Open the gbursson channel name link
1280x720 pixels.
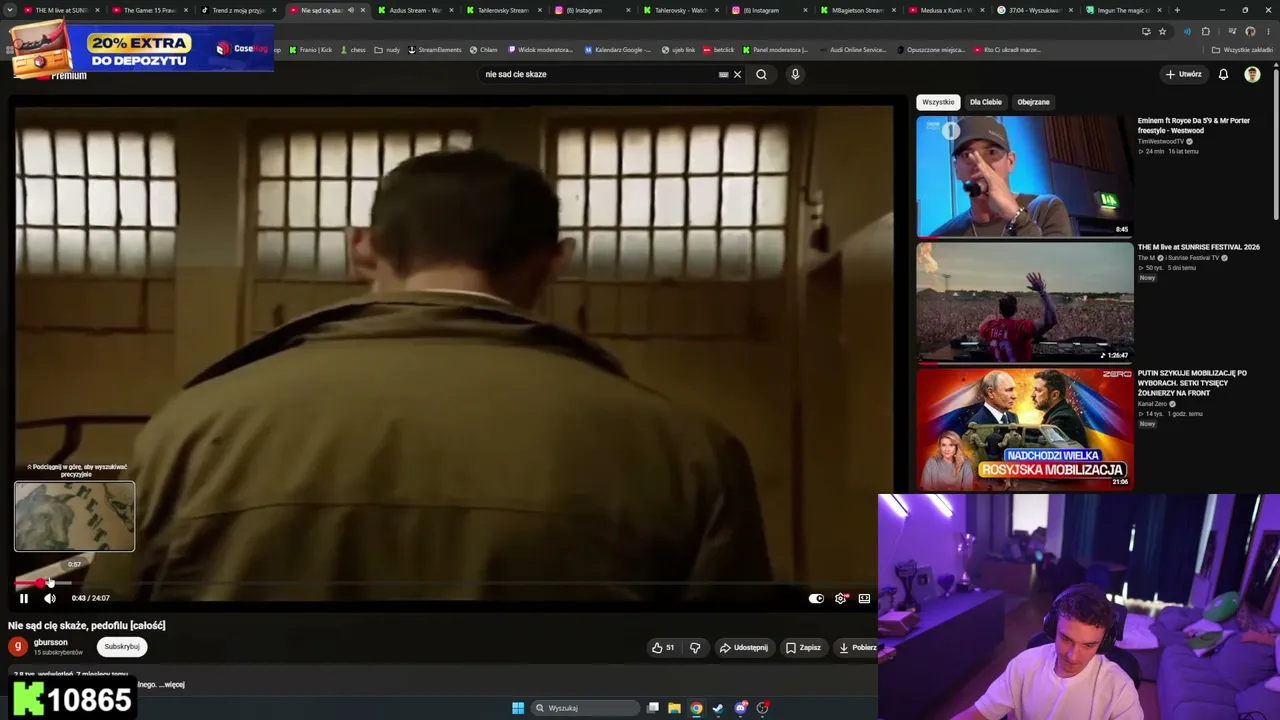pos(51,643)
